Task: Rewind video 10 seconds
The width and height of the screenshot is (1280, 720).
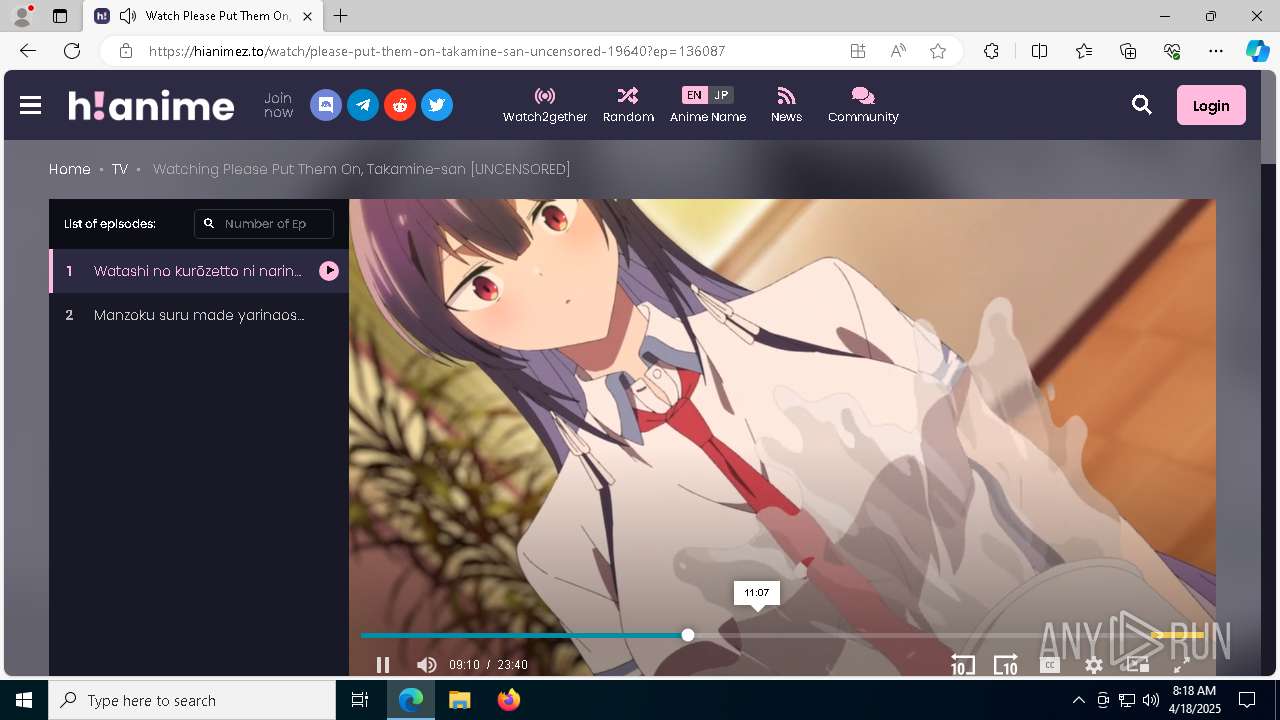Action: 962,665
